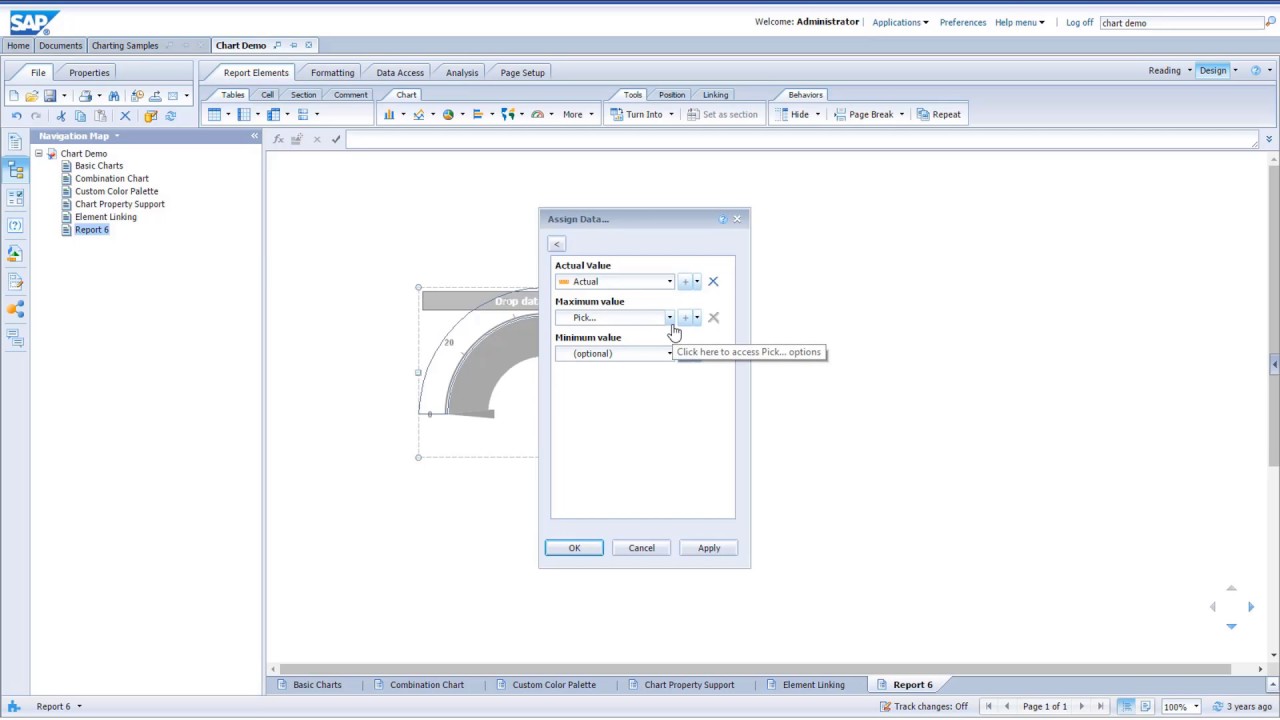Click the Log off link
Image resolution: width=1280 pixels, height=720 pixels.
point(1079,22)
